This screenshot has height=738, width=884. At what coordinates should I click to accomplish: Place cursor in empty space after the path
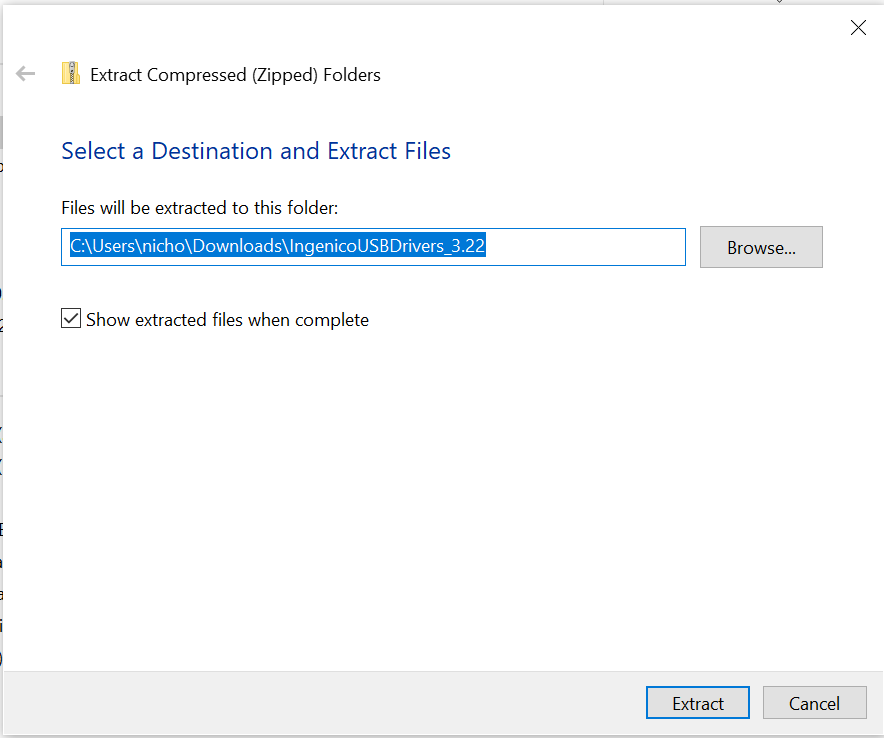(x=584, y=247)
